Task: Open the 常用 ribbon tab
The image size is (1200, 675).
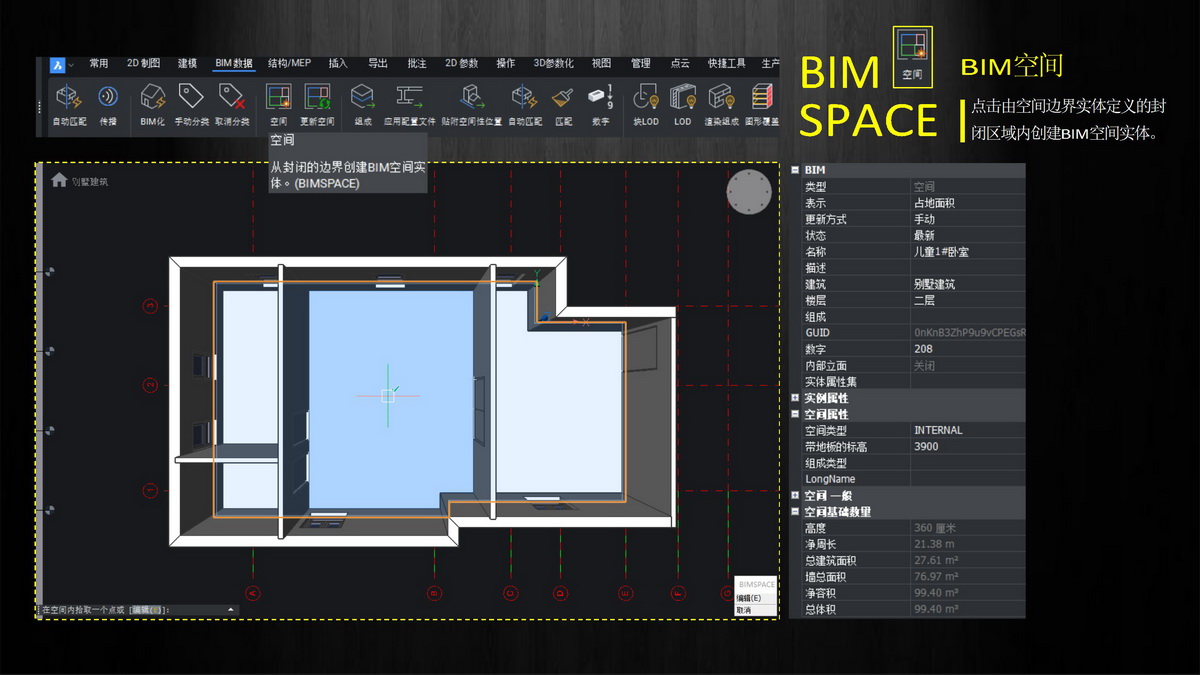Action: click(x=99, y=64)
